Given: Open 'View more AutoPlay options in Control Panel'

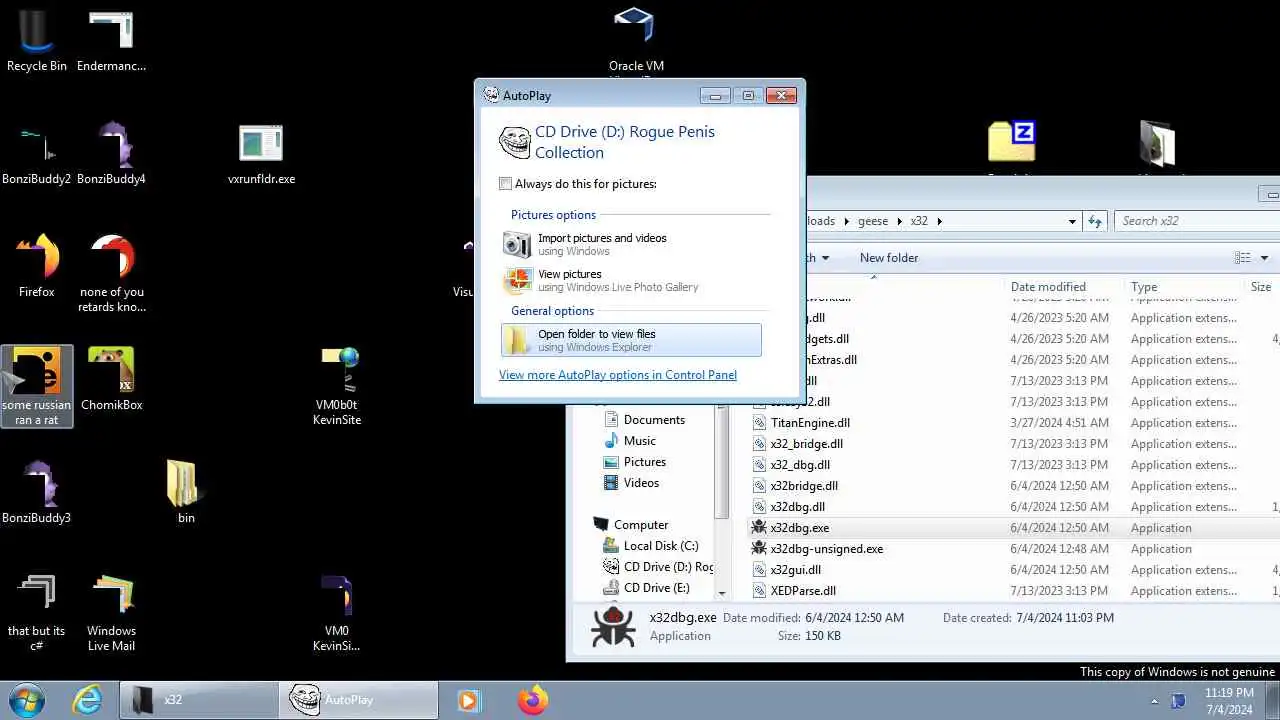Looking at the screenshot, I should tap(618, 375).
